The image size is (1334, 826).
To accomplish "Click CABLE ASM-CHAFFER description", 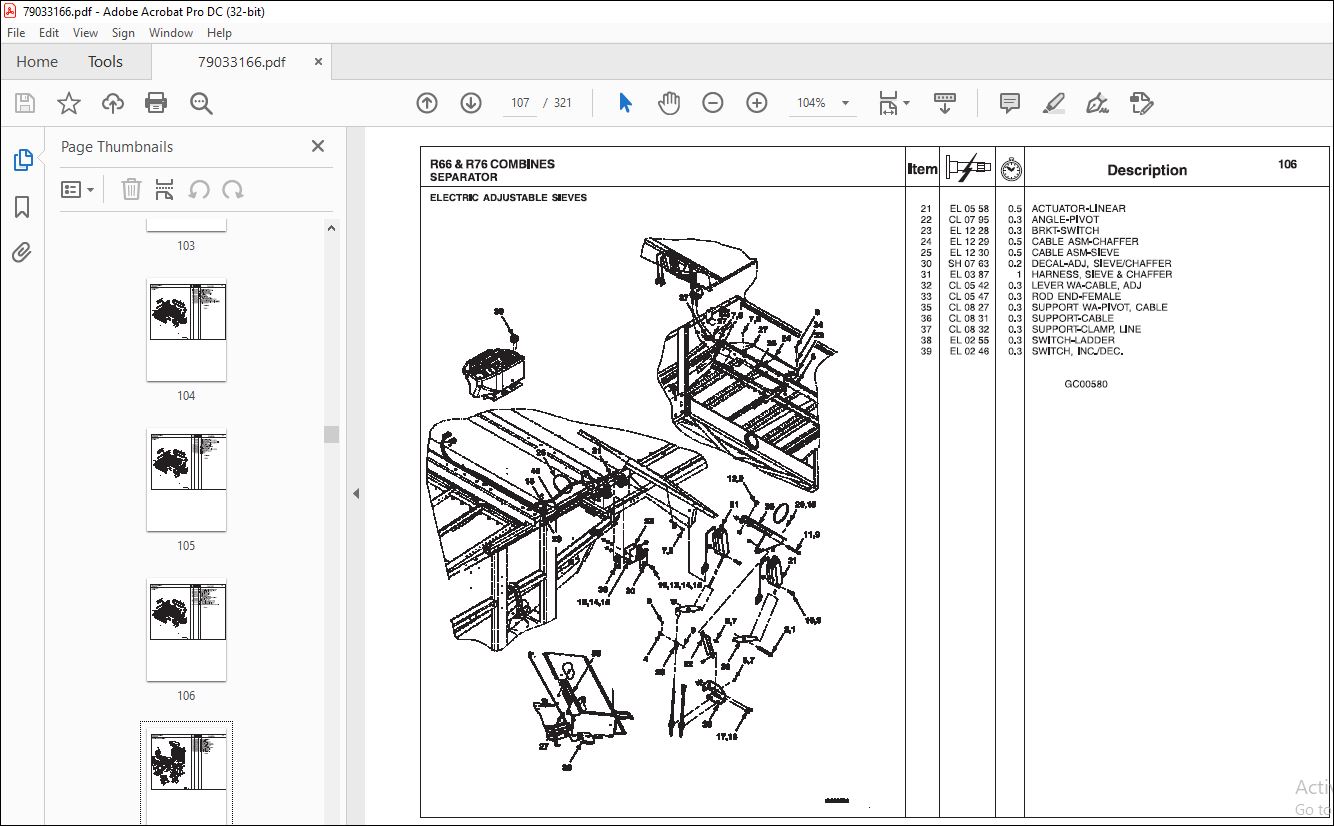I will pyautogui.click(x=1085, y=241).
